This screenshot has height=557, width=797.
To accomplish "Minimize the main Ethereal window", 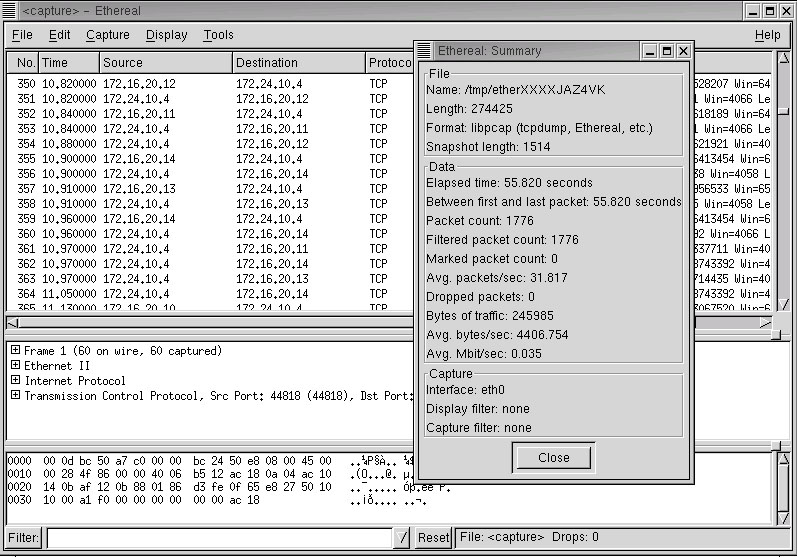I will coord(753,11).
